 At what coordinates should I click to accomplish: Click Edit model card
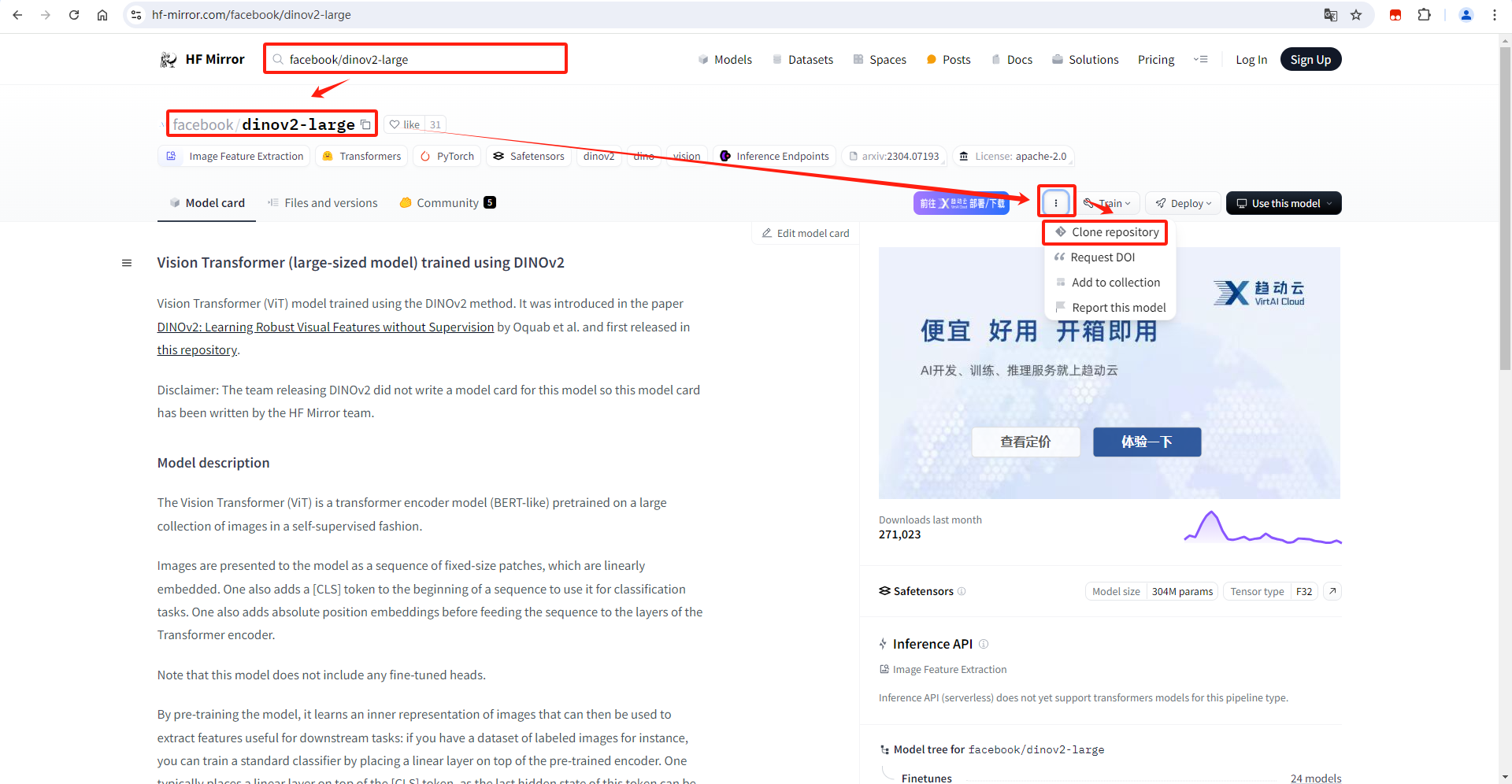click(805, 233)
